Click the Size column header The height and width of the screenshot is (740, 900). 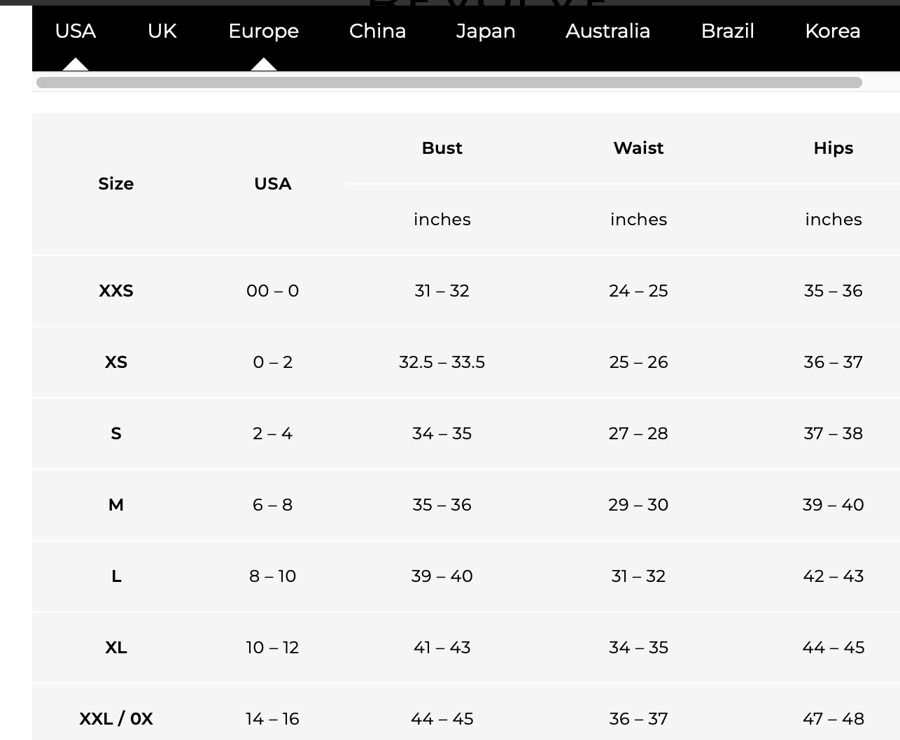116,184
